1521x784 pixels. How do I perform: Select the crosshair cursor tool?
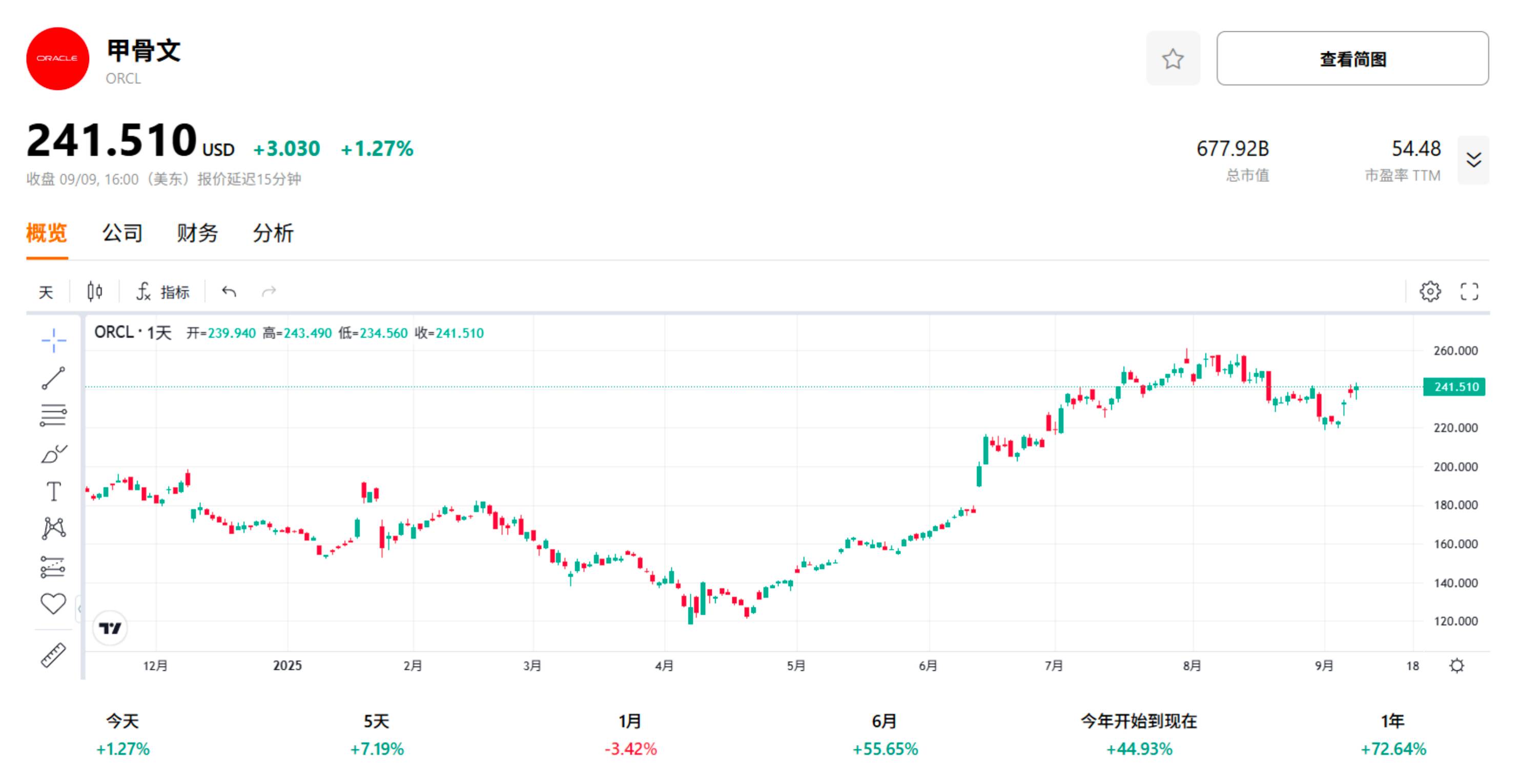54,341
